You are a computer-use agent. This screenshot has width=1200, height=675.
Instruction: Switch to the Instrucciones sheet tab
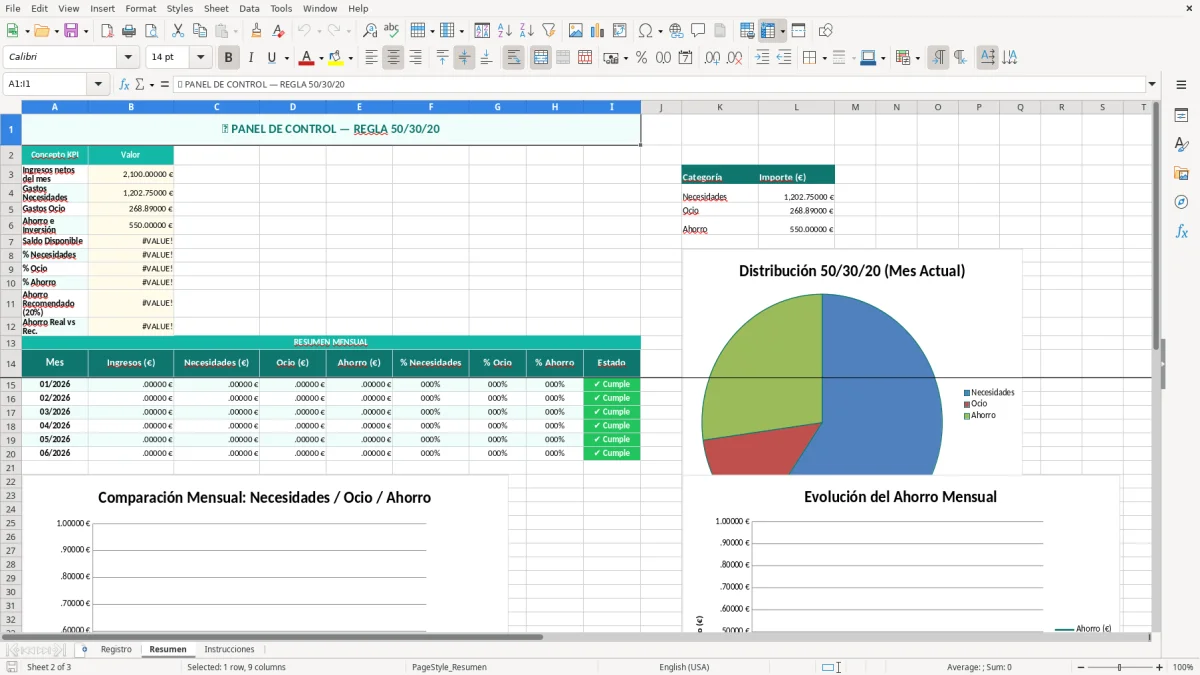tap(229, 650)
